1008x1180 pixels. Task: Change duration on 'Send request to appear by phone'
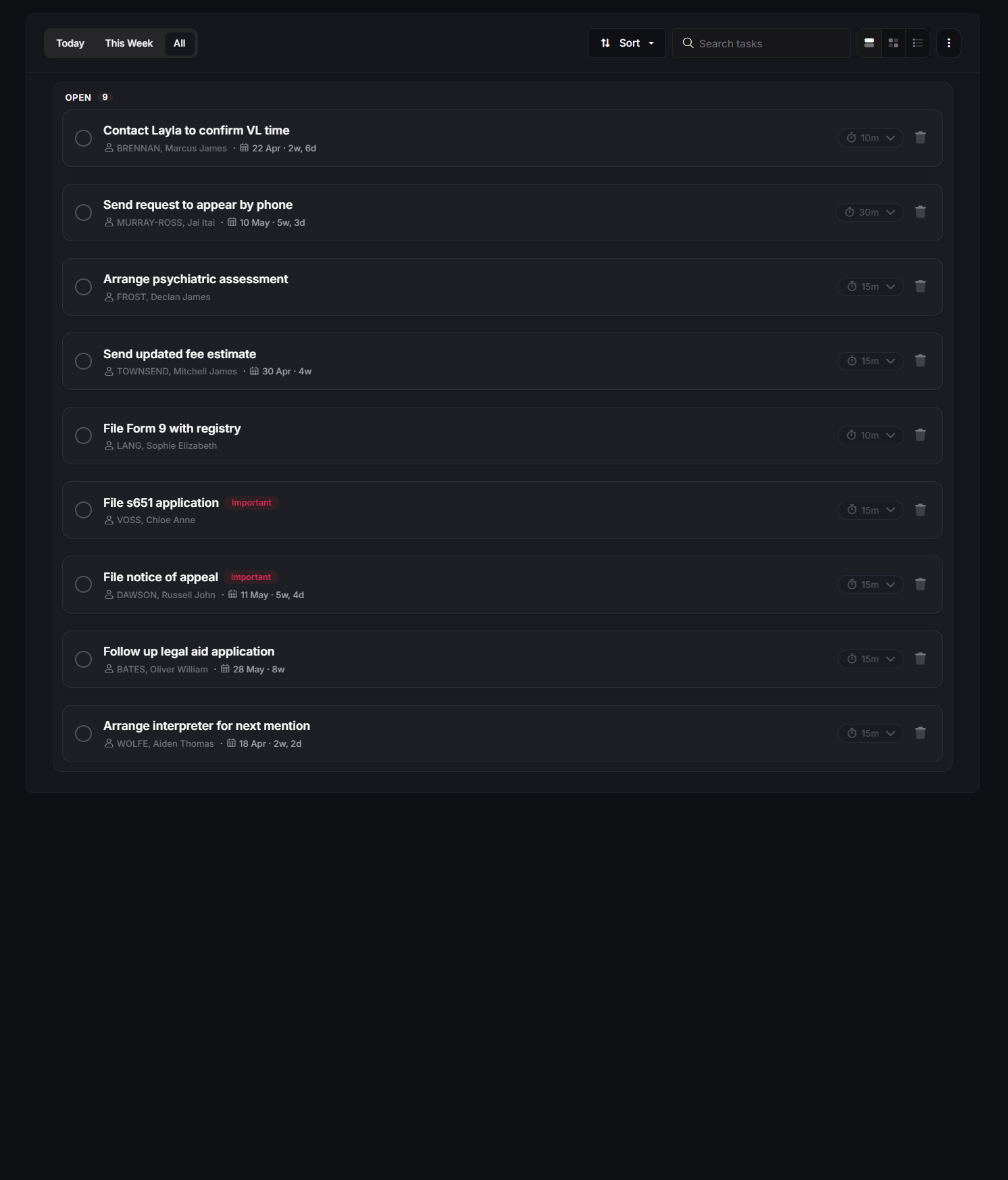(870, 212)
